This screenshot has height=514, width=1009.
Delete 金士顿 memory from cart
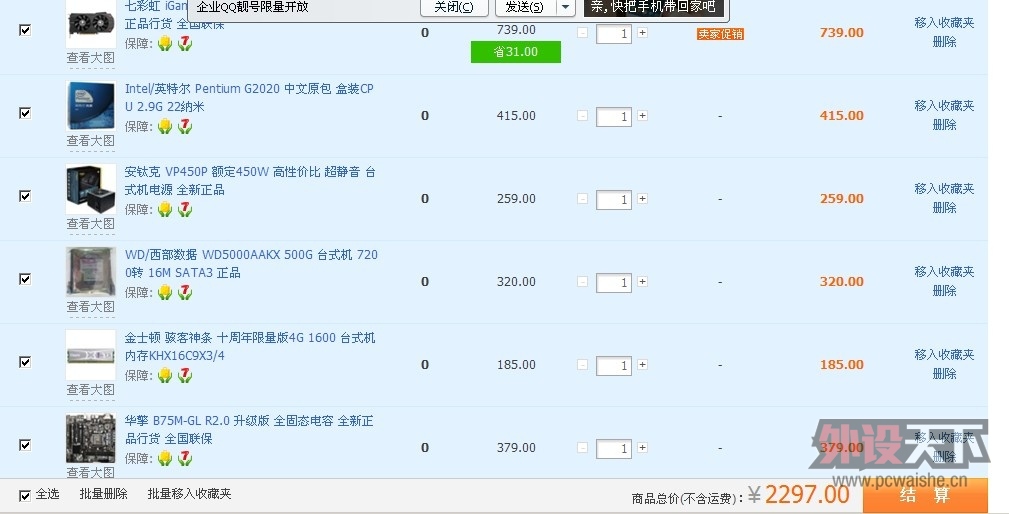944,374
